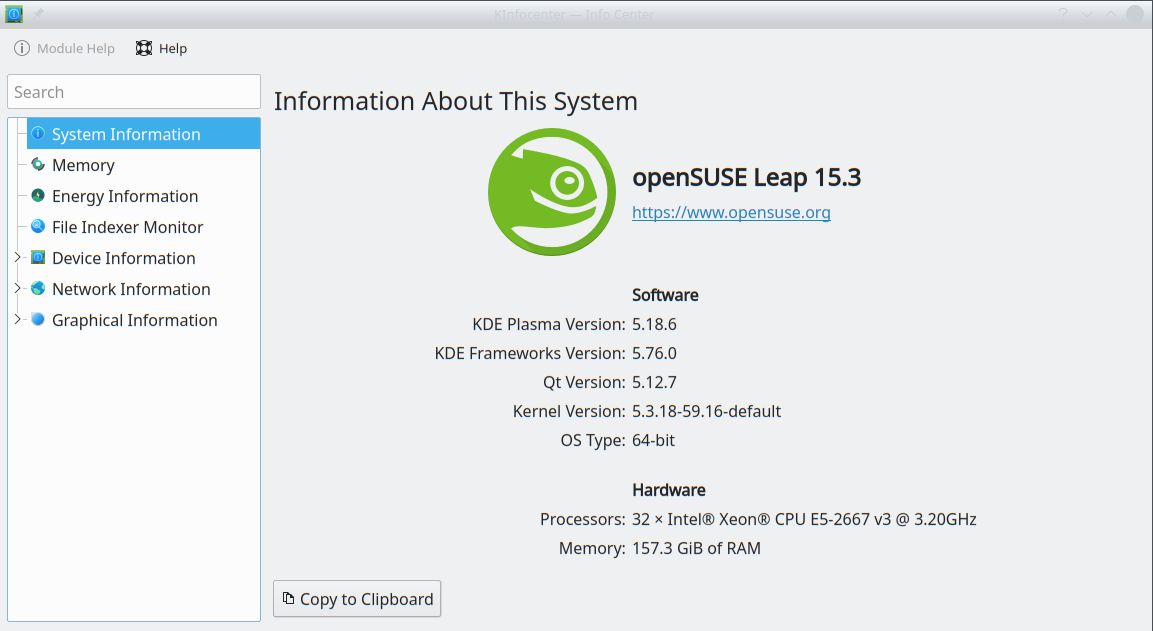Viewport: 1153px width, 631px height.
Task: Expand the Network Information tree node
Action: tap(17, 289)
